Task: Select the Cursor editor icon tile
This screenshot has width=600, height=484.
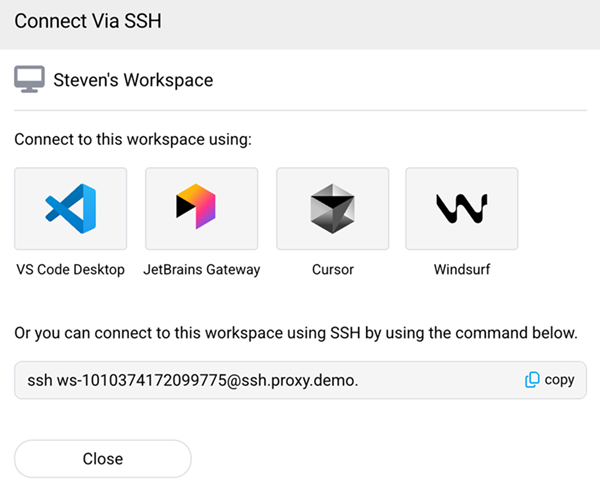Action: coord(332,208)
